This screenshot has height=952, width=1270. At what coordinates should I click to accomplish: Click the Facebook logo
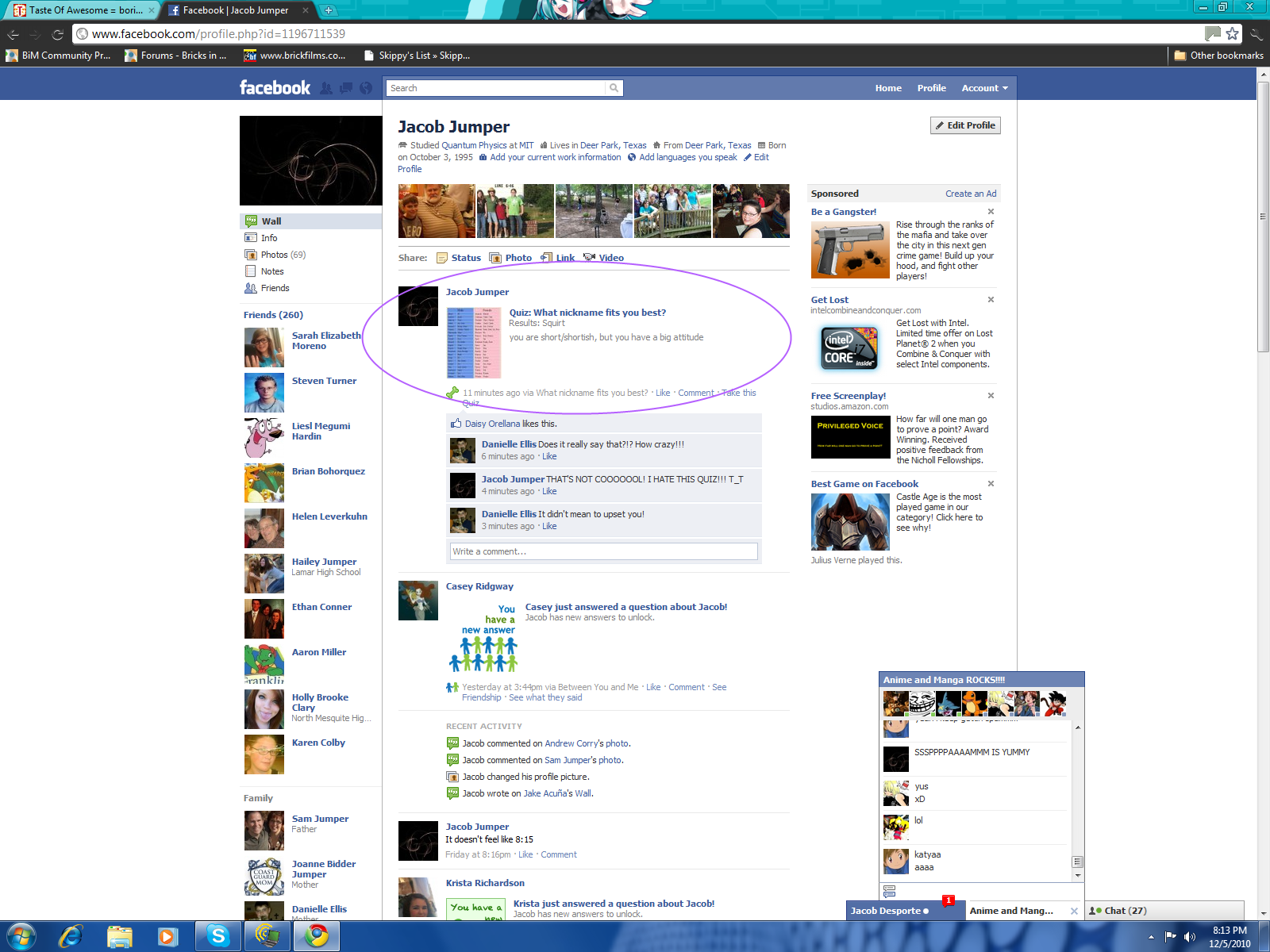click(x=275, y=88)
